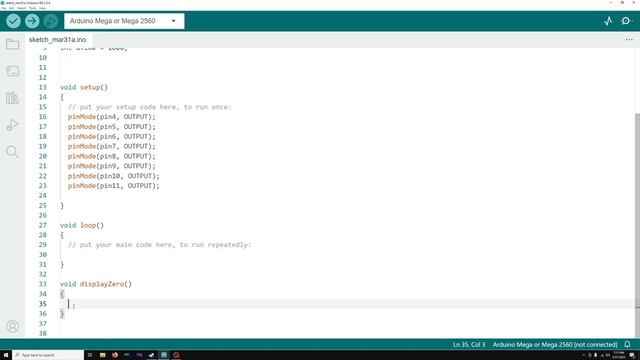Click the Windows taskbar search box
The image size is (640, 360).
tap(48, 355)
